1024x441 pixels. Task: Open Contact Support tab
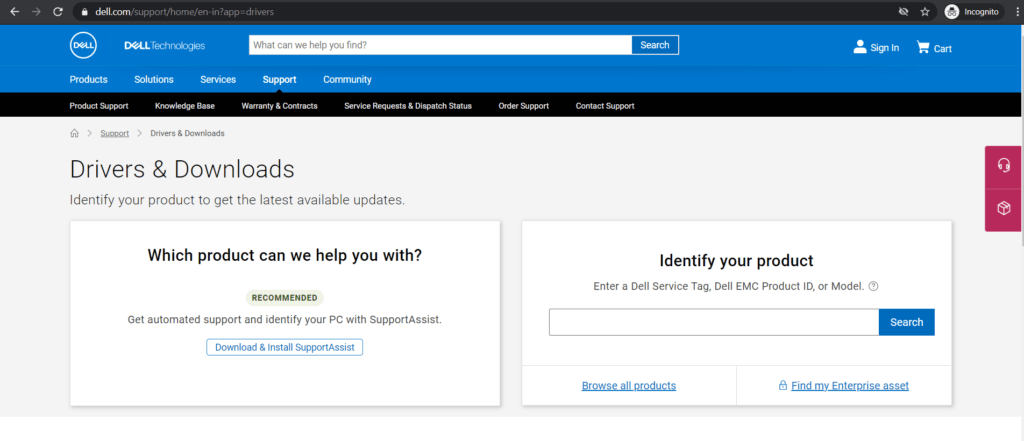[605, 106]
